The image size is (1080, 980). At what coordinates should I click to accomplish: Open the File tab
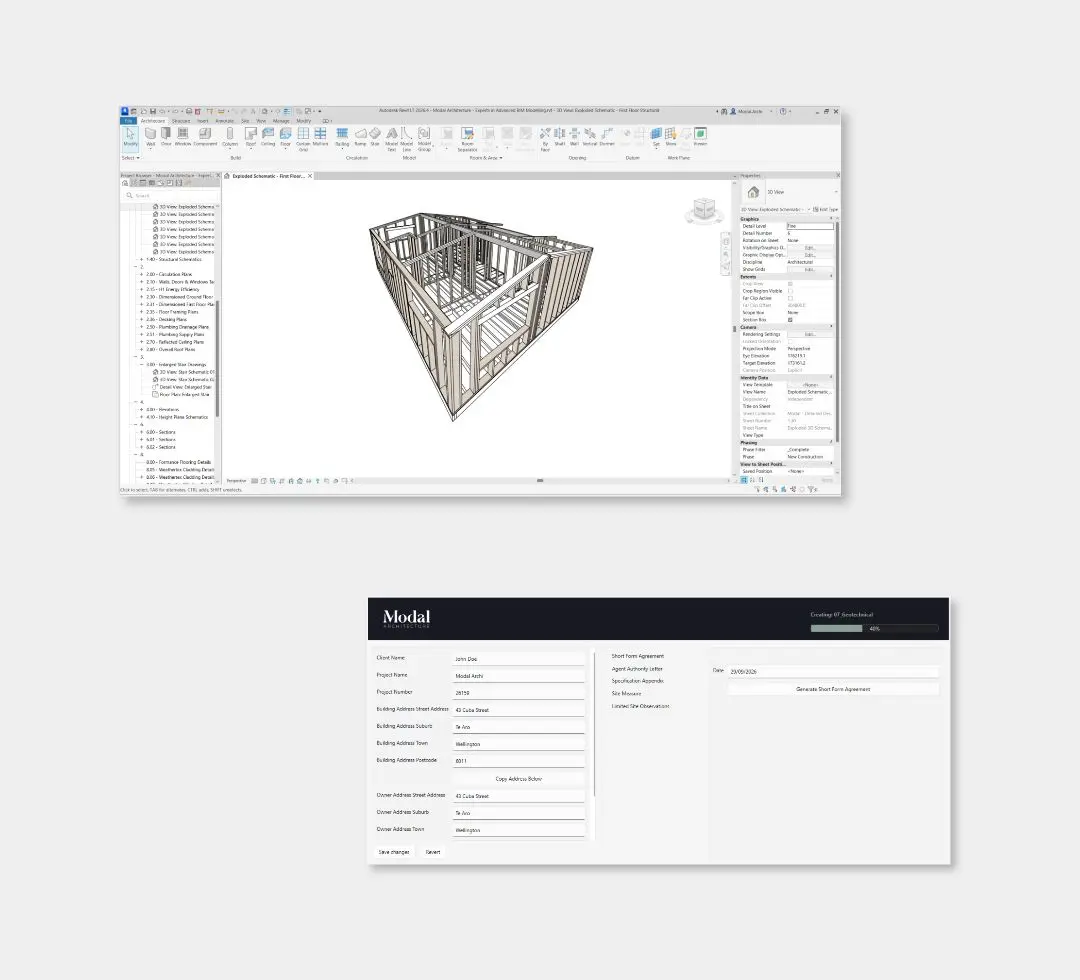click(x=128, y=121)
